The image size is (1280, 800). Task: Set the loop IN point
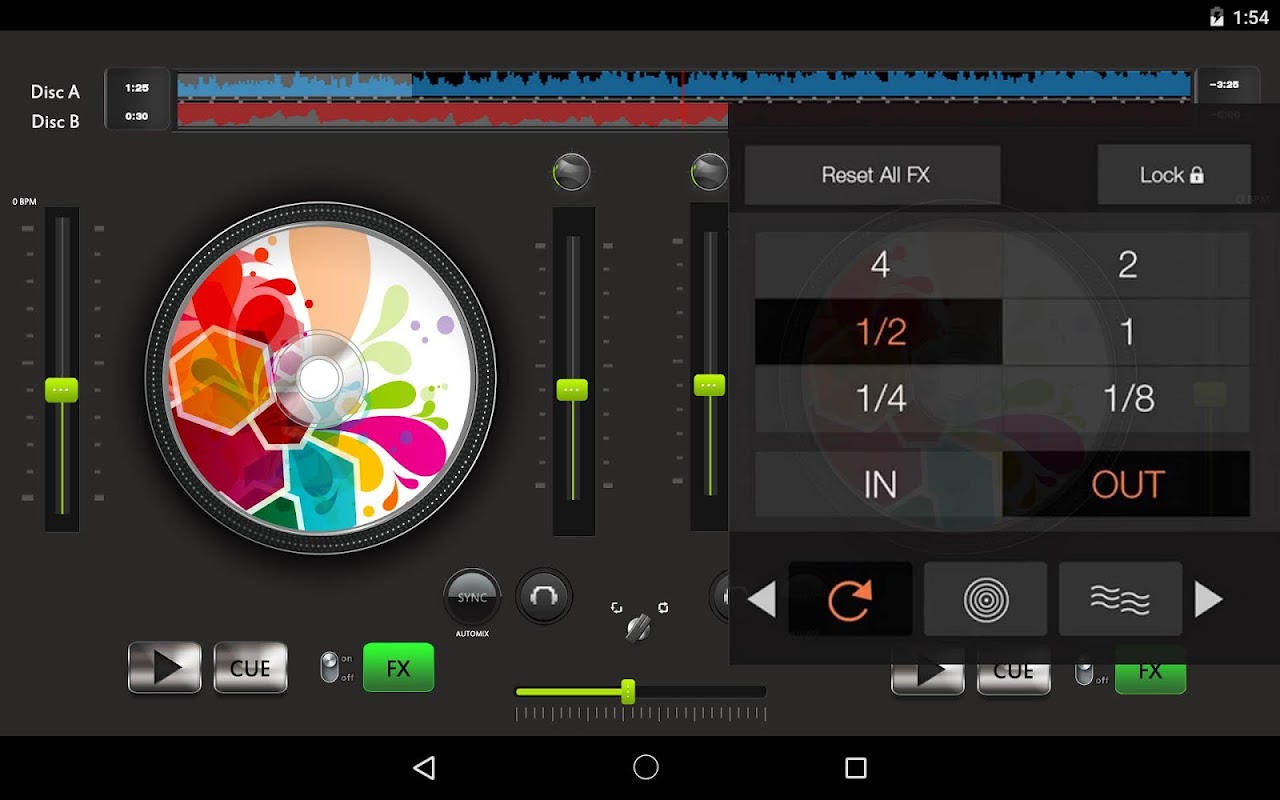pos(879,484)
